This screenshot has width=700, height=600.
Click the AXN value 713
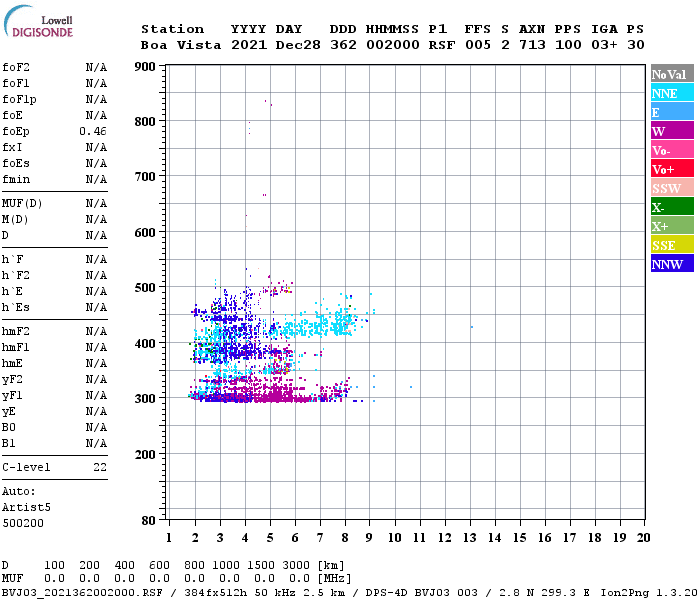[x=532, y=45]
